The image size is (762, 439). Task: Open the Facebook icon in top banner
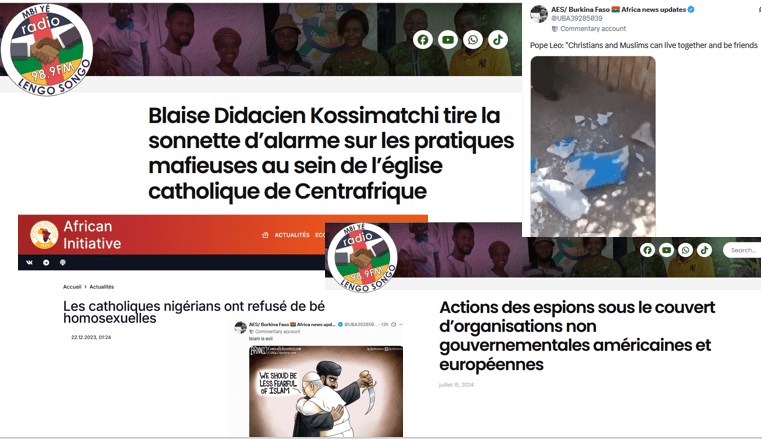tap(423, 40)
